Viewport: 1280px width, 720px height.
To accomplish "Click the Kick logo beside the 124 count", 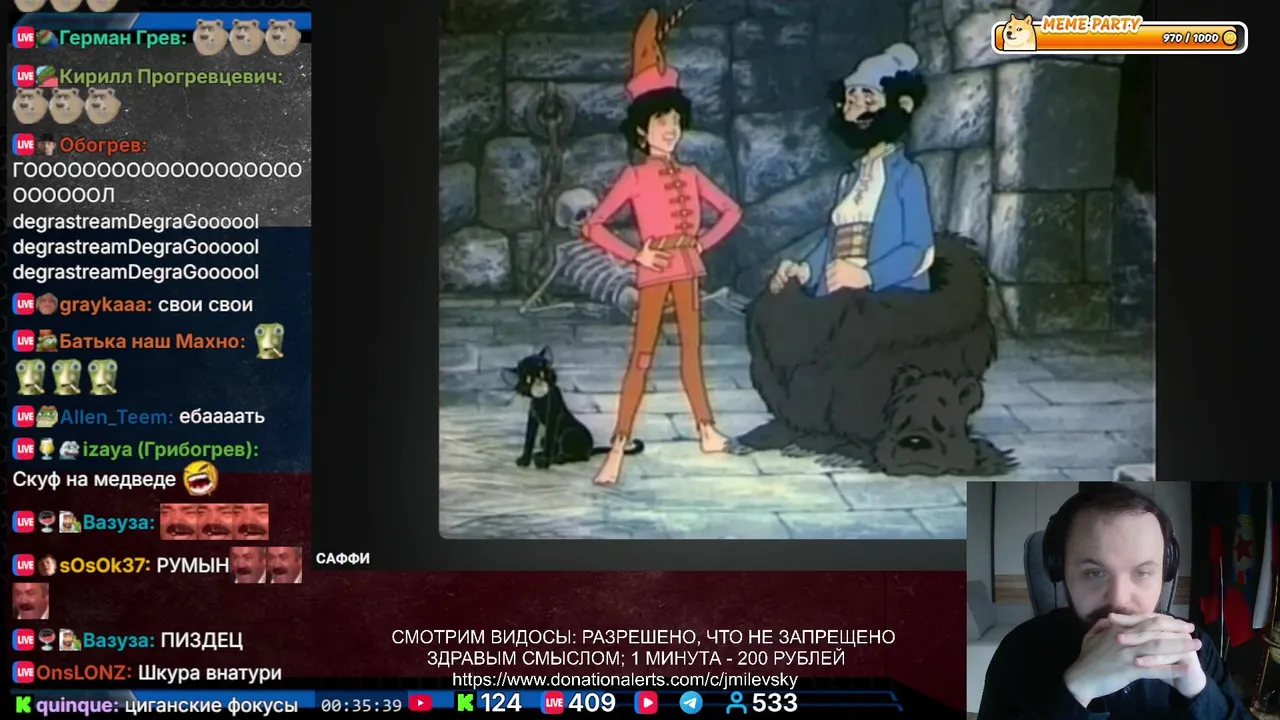I will point(465,703).
